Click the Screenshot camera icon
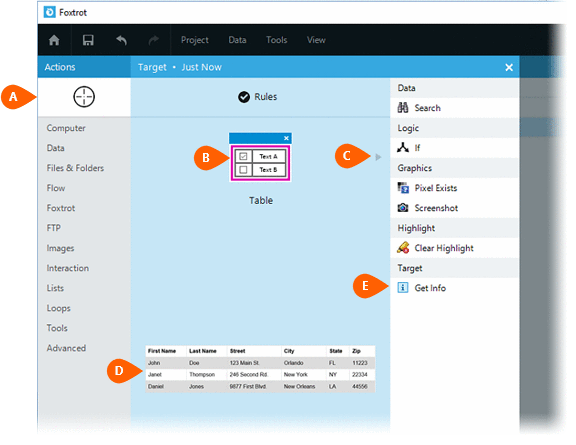 pyautogui.click(x=403, y=208)
